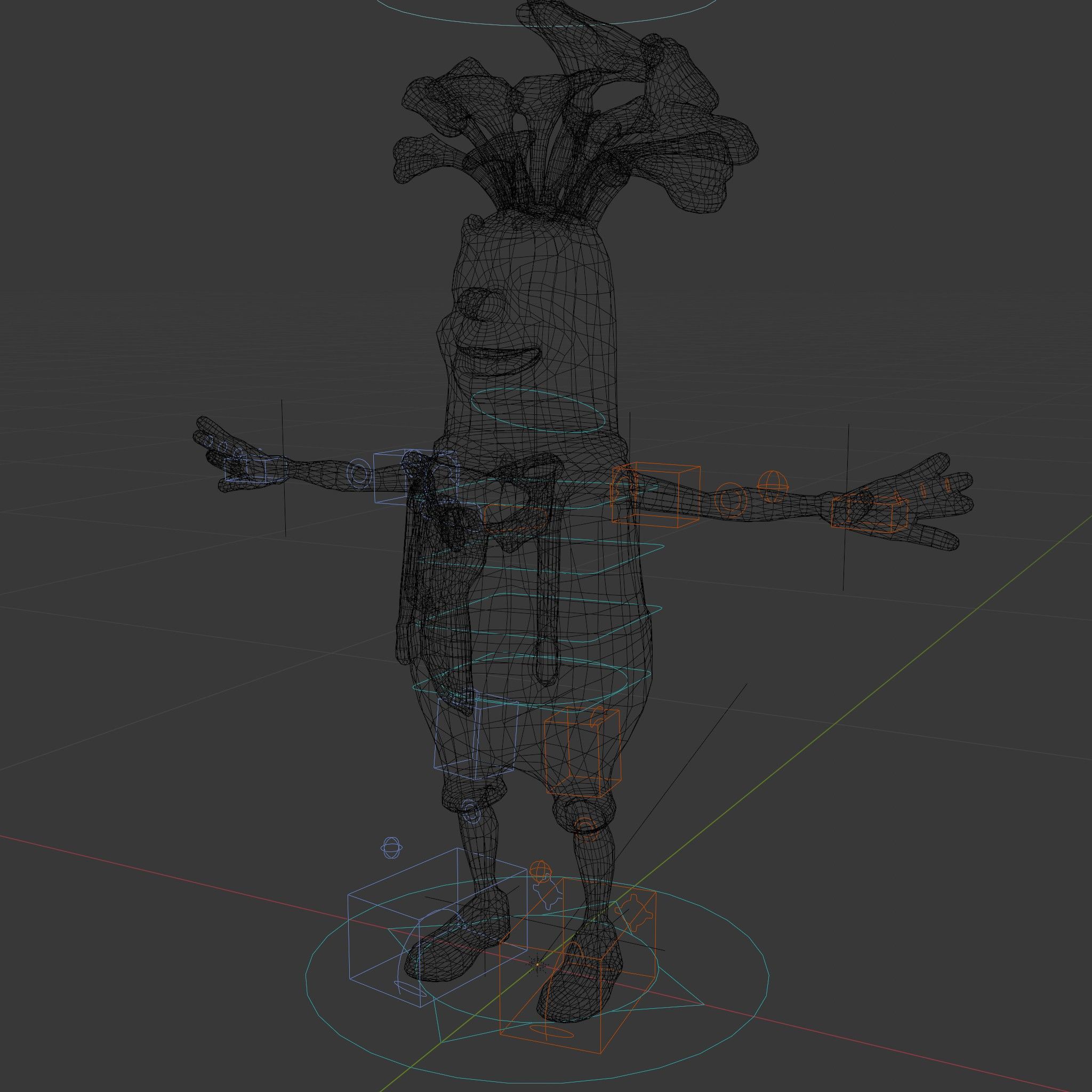Click the lavender elbow ring control

(359, 472)
